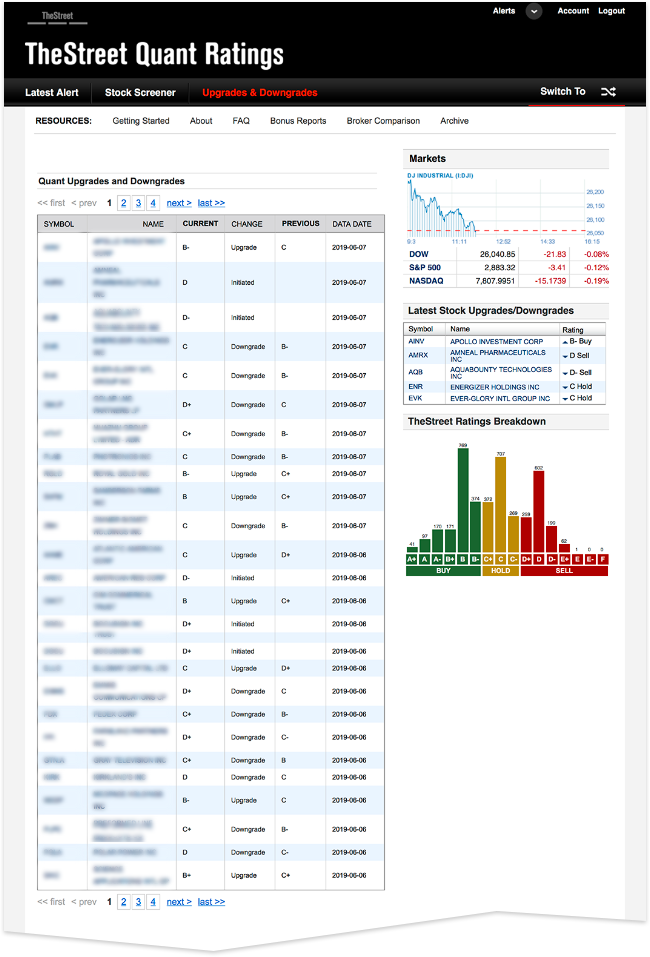Open the Broker Comparison resource
Screen dimensions: 650x957
pos(383,121)
